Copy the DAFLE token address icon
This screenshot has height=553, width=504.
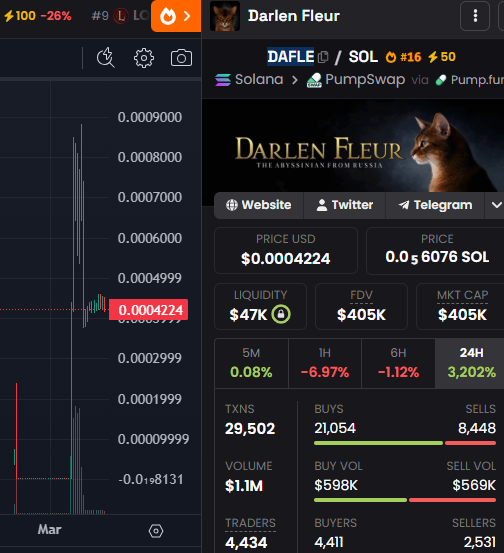323,57
